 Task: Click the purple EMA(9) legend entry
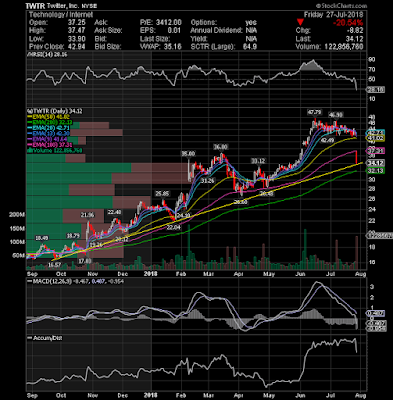[x=47, y=139]
